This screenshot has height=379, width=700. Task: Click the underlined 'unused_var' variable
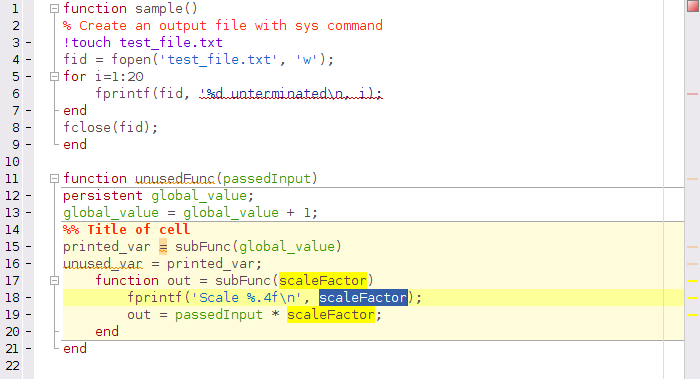[103, 263]
